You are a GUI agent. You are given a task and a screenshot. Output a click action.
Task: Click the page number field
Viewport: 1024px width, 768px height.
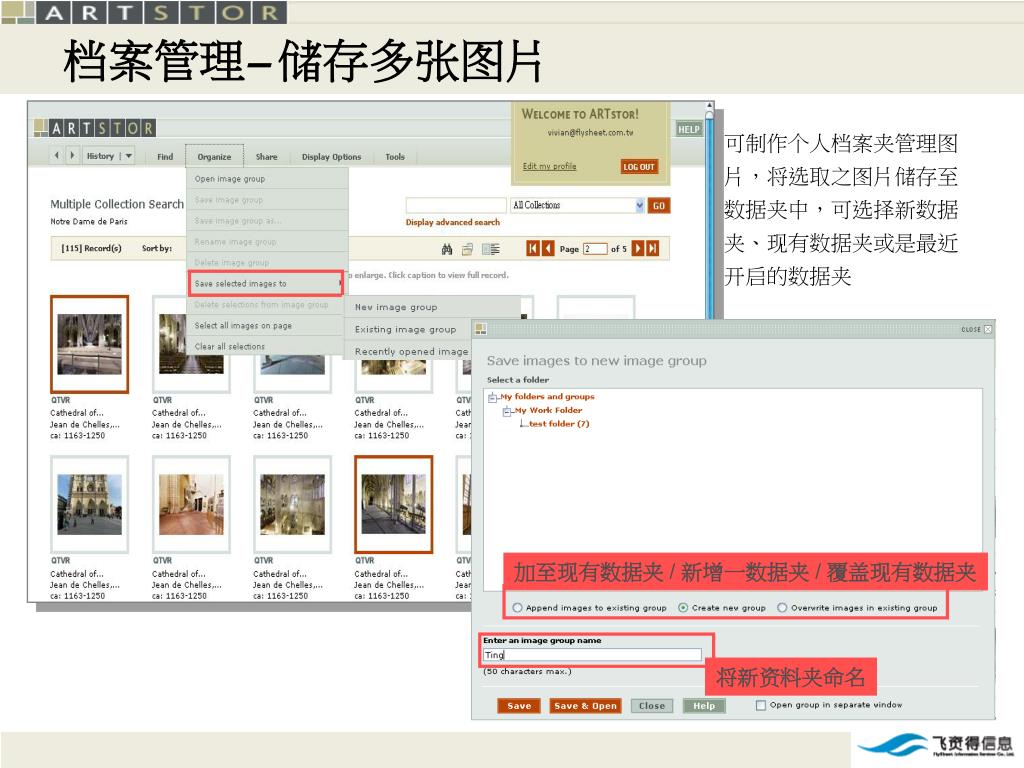(595, 249)
